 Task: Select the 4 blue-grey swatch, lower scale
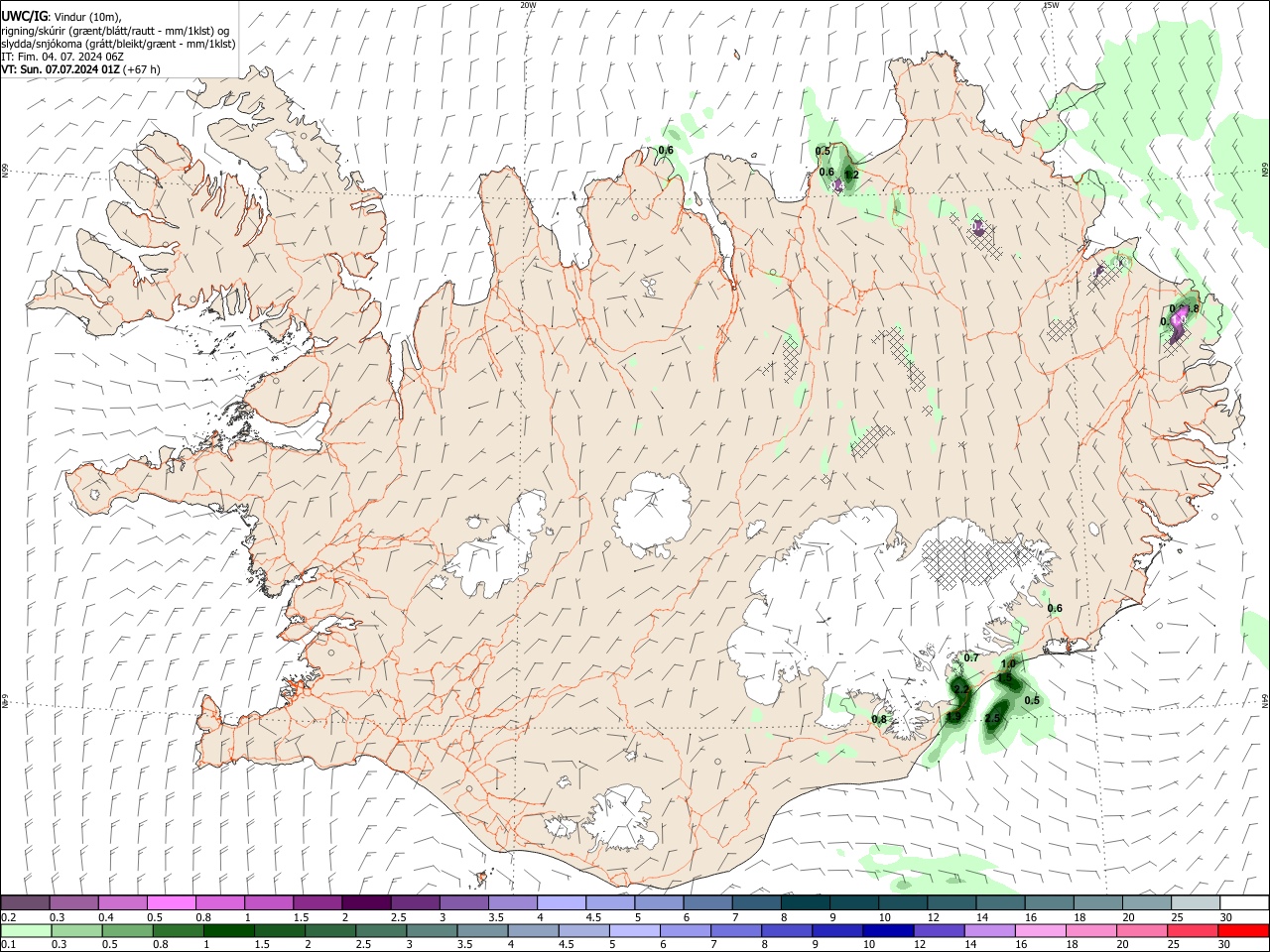pos(533,931)
